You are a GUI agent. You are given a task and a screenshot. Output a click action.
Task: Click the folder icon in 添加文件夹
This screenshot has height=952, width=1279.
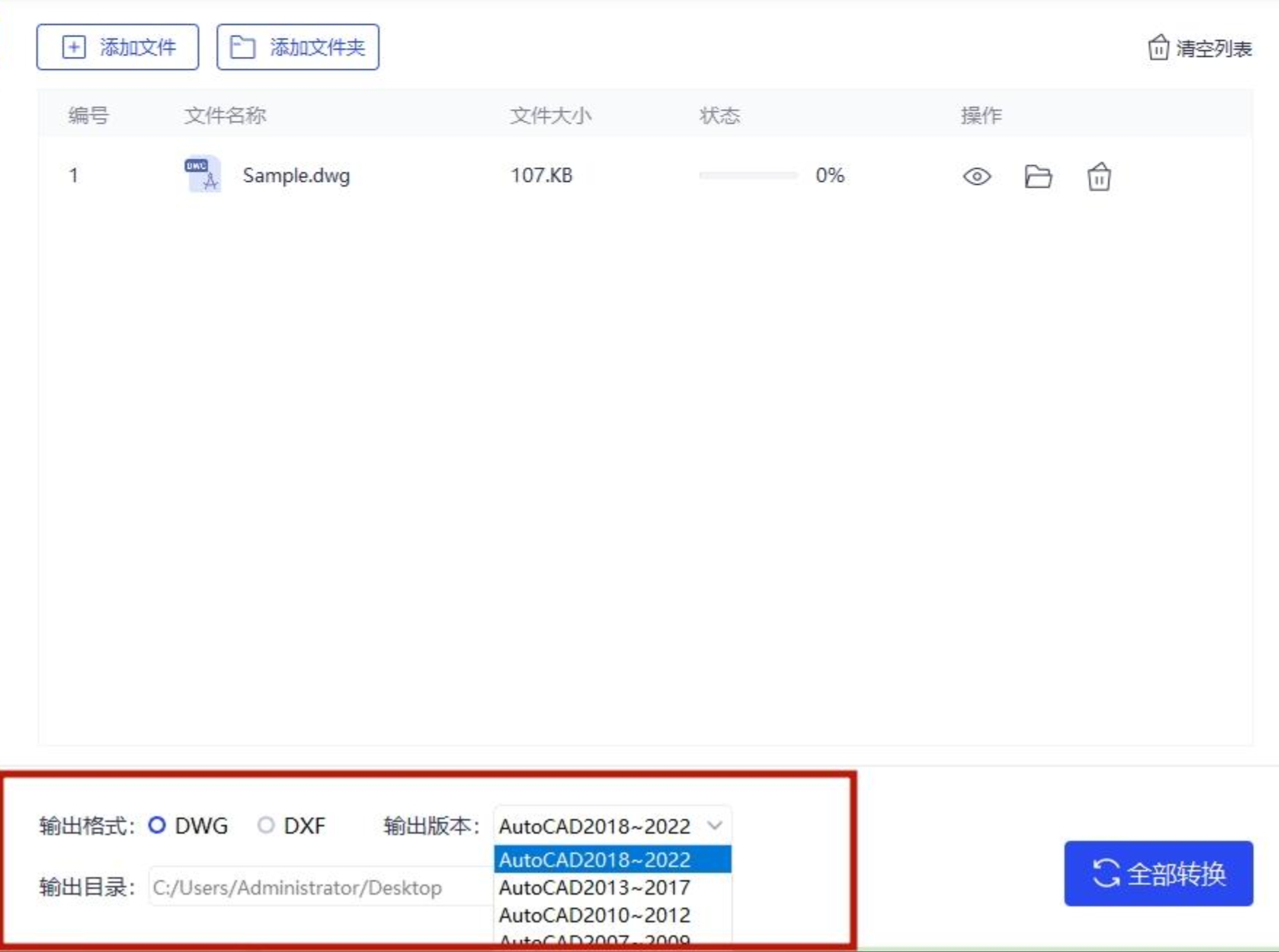coord(242,47)
